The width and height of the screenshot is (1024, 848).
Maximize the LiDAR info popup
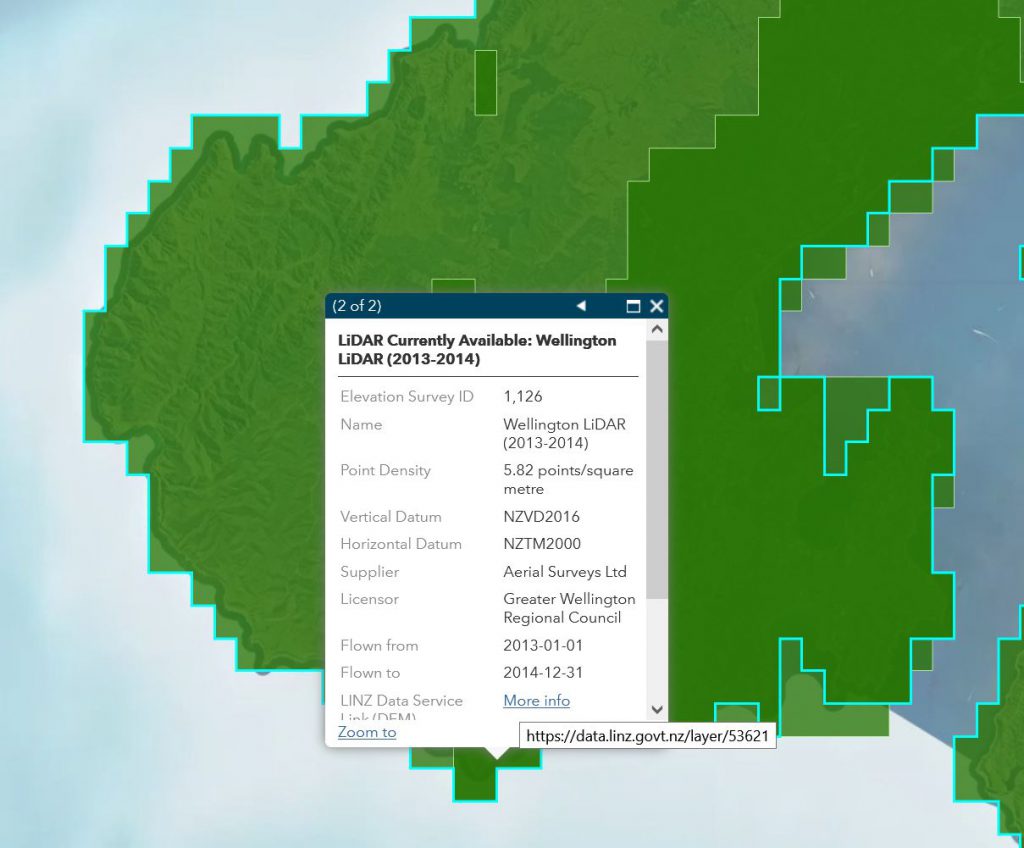(x=633, y=306)
